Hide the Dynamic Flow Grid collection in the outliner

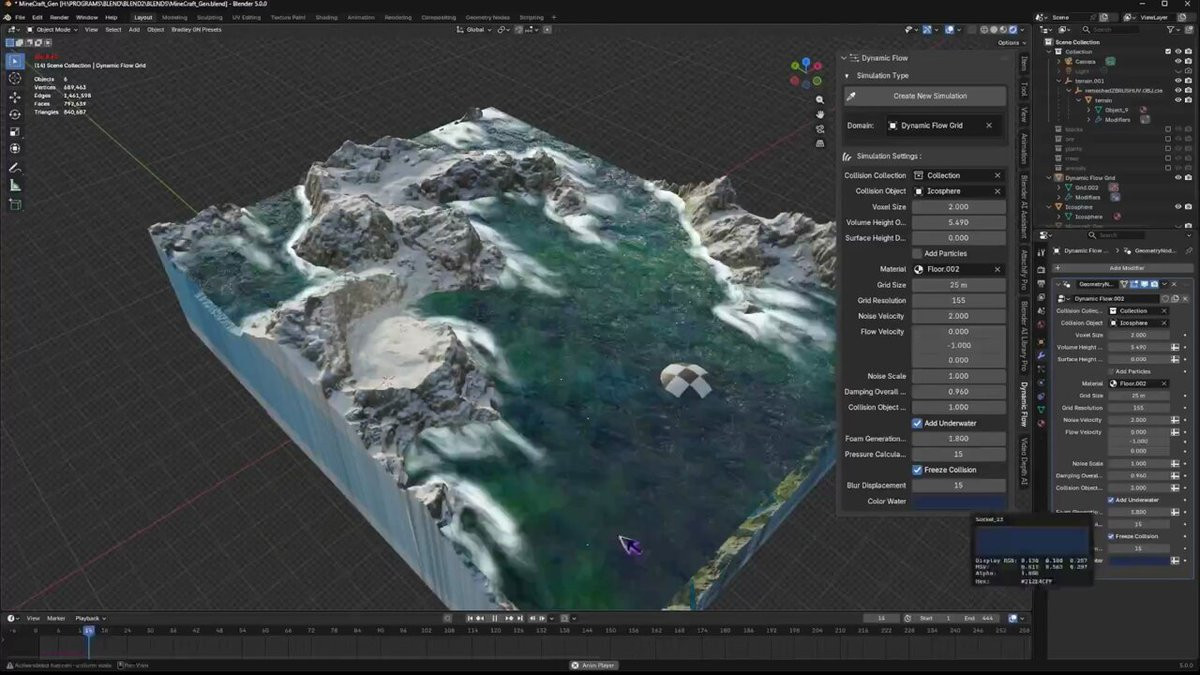(1177, 178)
